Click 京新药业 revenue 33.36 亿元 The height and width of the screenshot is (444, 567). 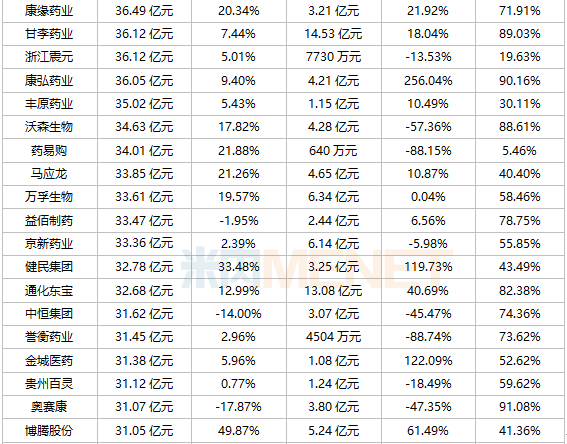click(x=144, y=243)
